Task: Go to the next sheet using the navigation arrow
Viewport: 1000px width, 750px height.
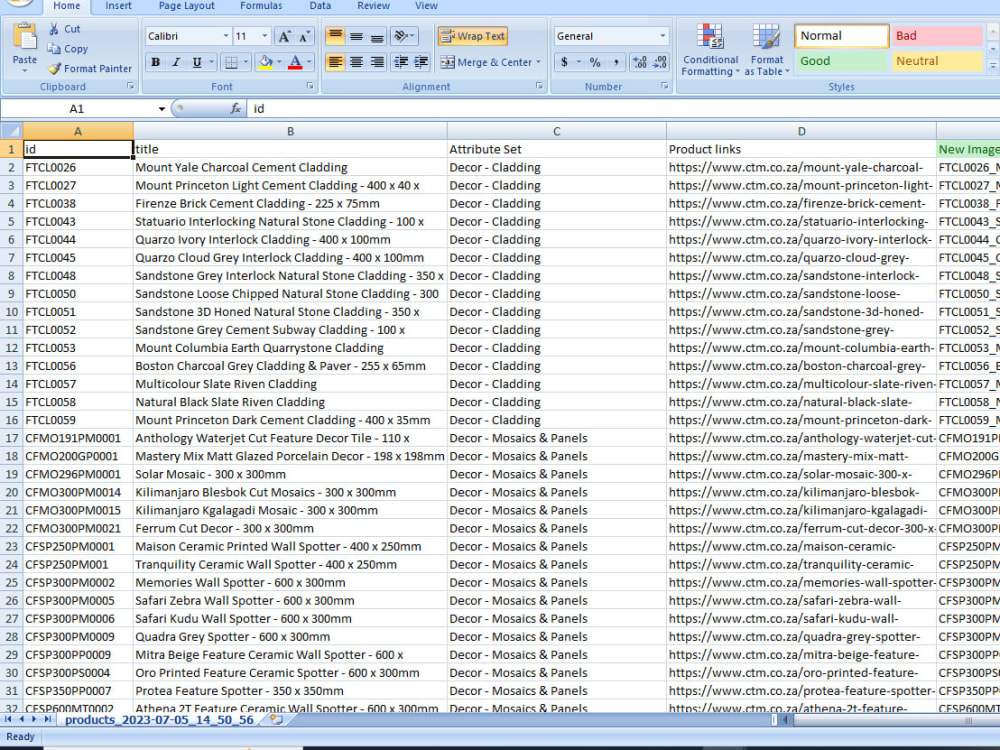Action: [34, 719]
